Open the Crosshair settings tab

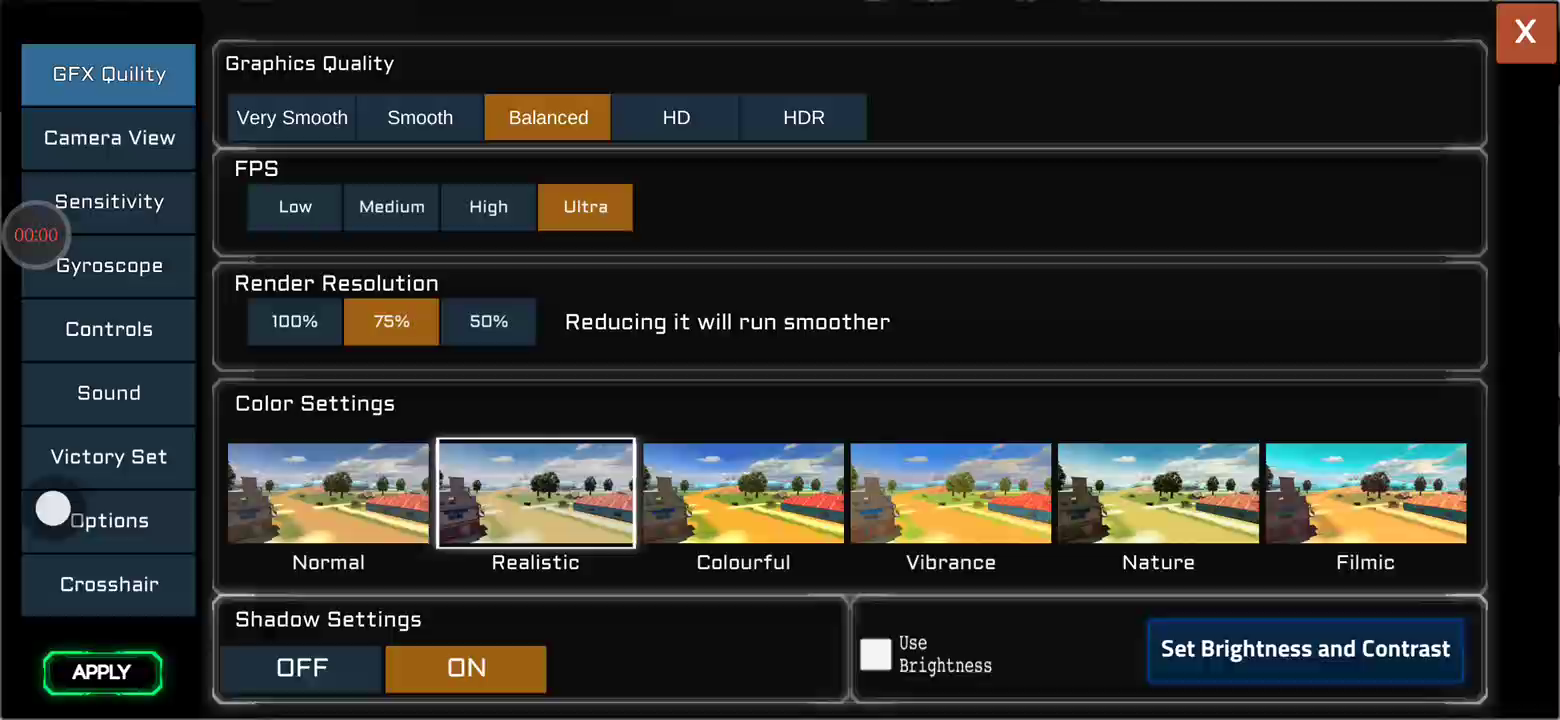tap(109, 584)
